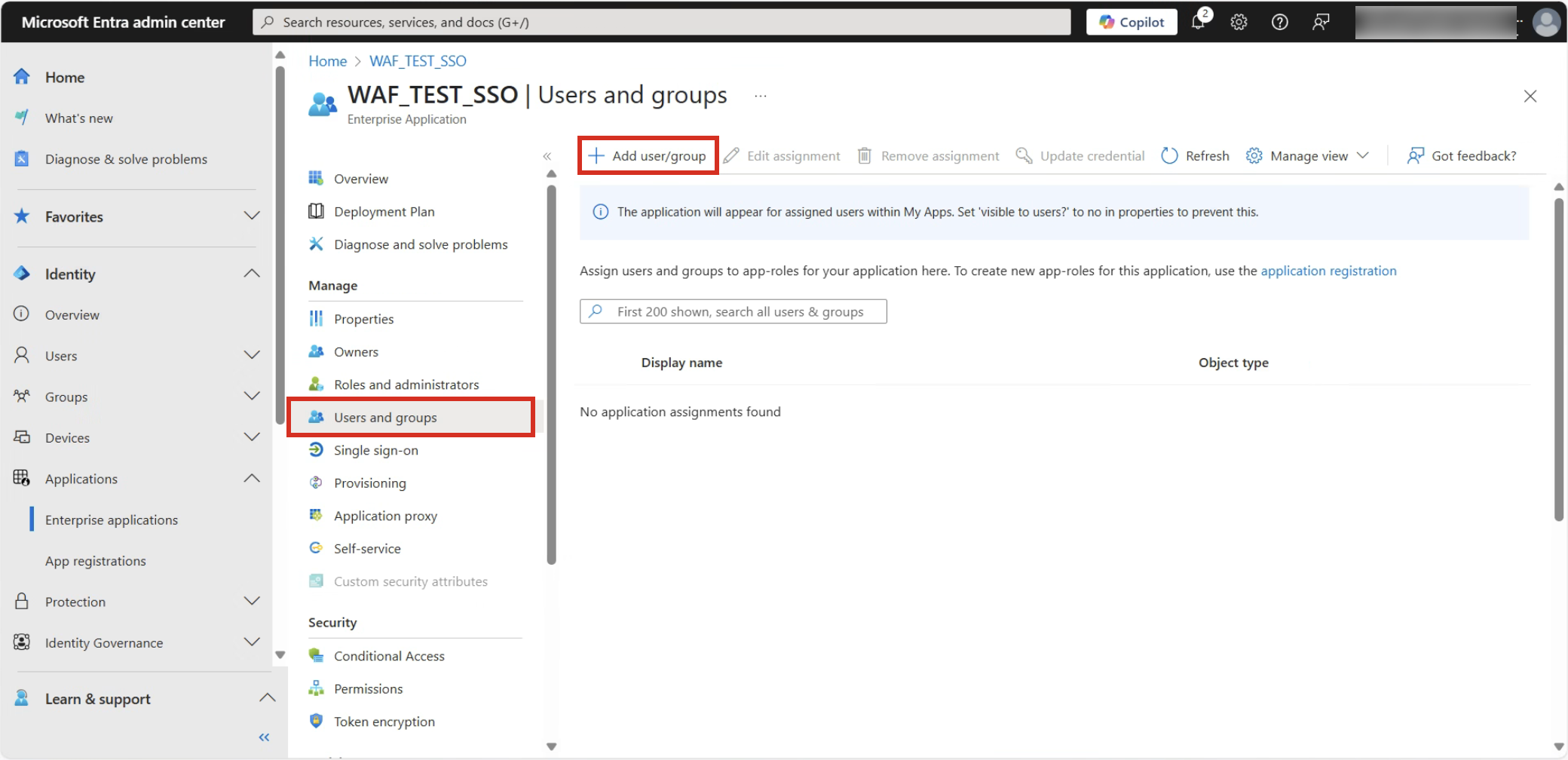Click the Home breadcrumb link
This screenshot has height=760, width=1568.
(327, 61)
